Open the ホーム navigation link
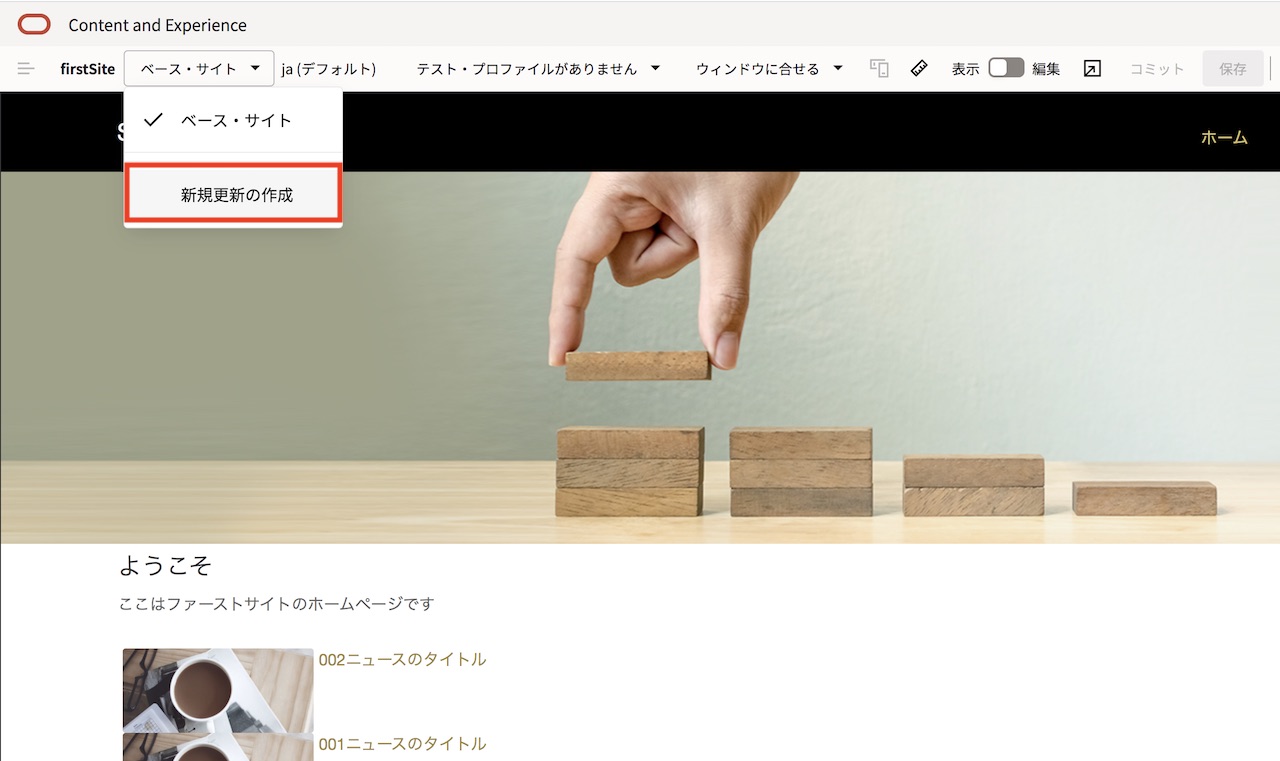The width and height of the screenshot is (1280, 761). (x=1223, y=138)
